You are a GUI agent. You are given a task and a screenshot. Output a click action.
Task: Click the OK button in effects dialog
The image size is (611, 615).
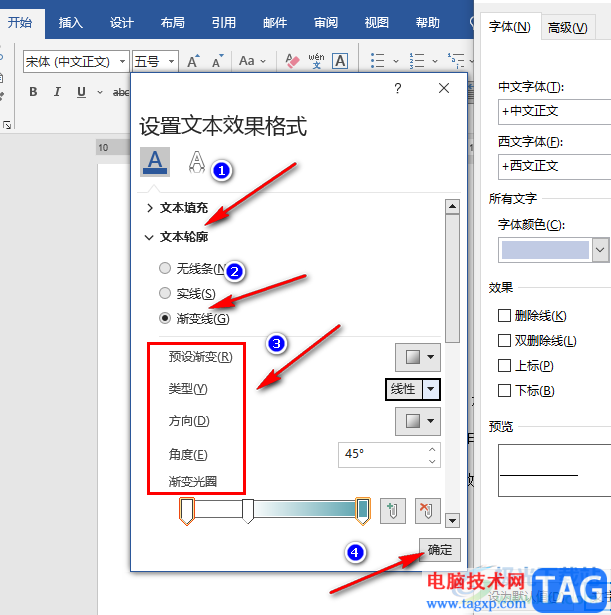pos(440,550)
